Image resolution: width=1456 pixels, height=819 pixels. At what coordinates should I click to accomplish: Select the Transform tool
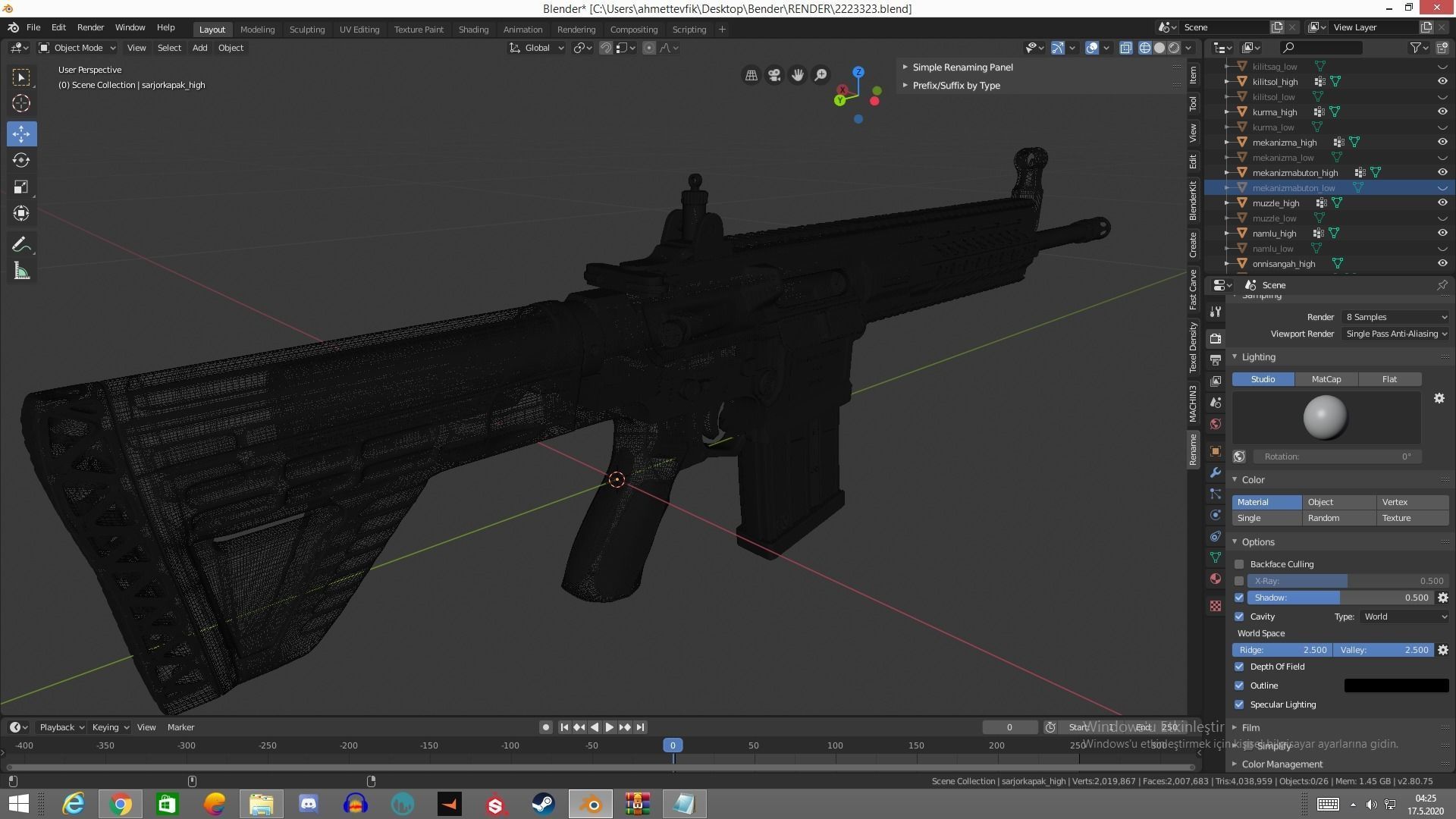pos(21,213)
